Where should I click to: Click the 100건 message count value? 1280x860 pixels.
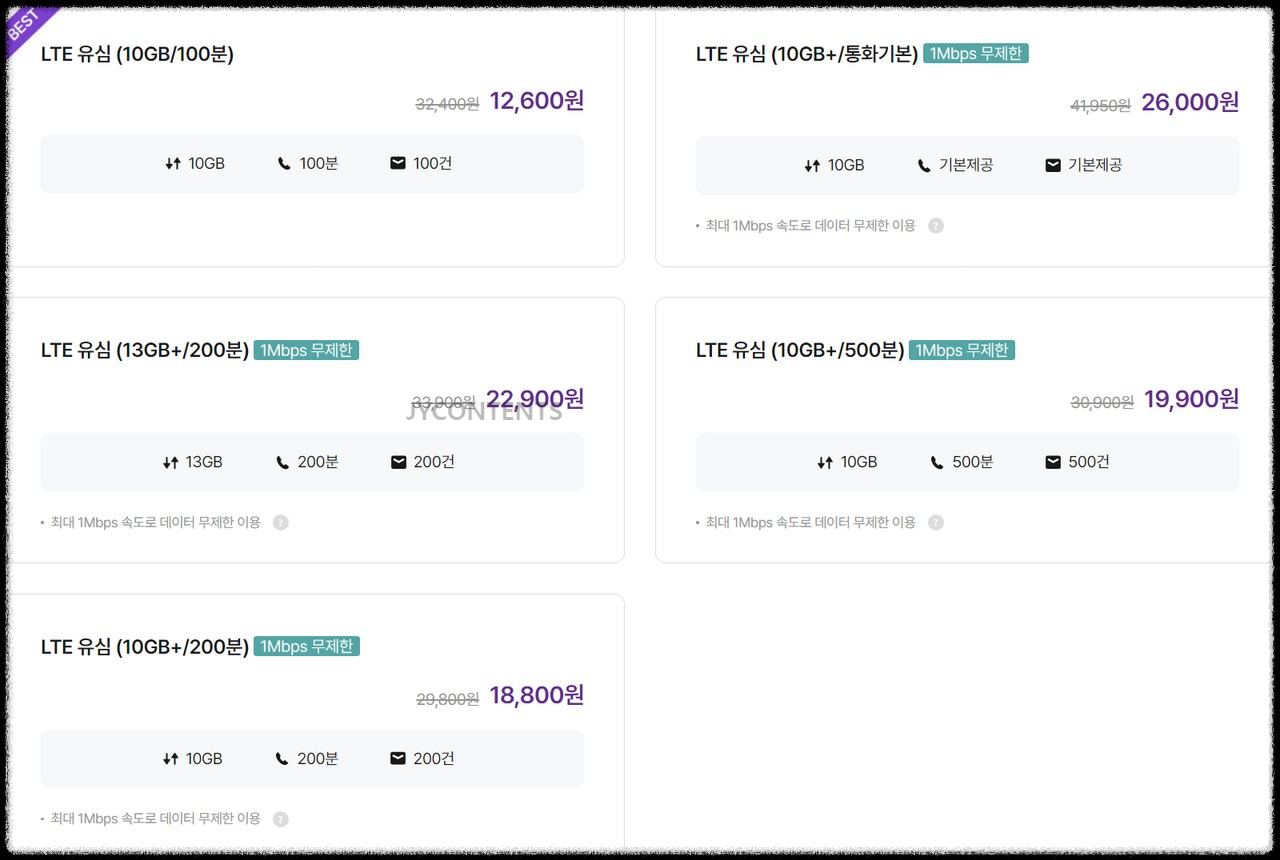(x=433, y=163)
